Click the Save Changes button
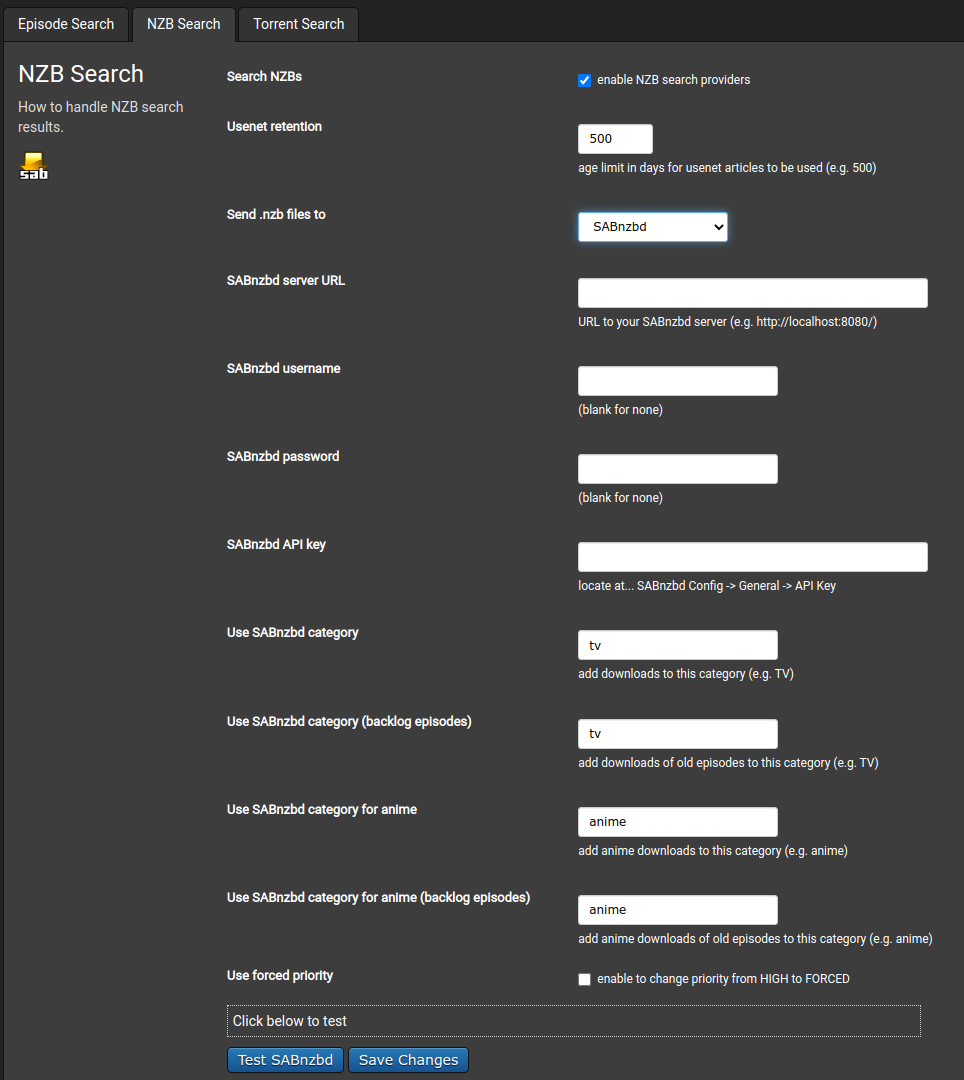 click(408, 1060)
